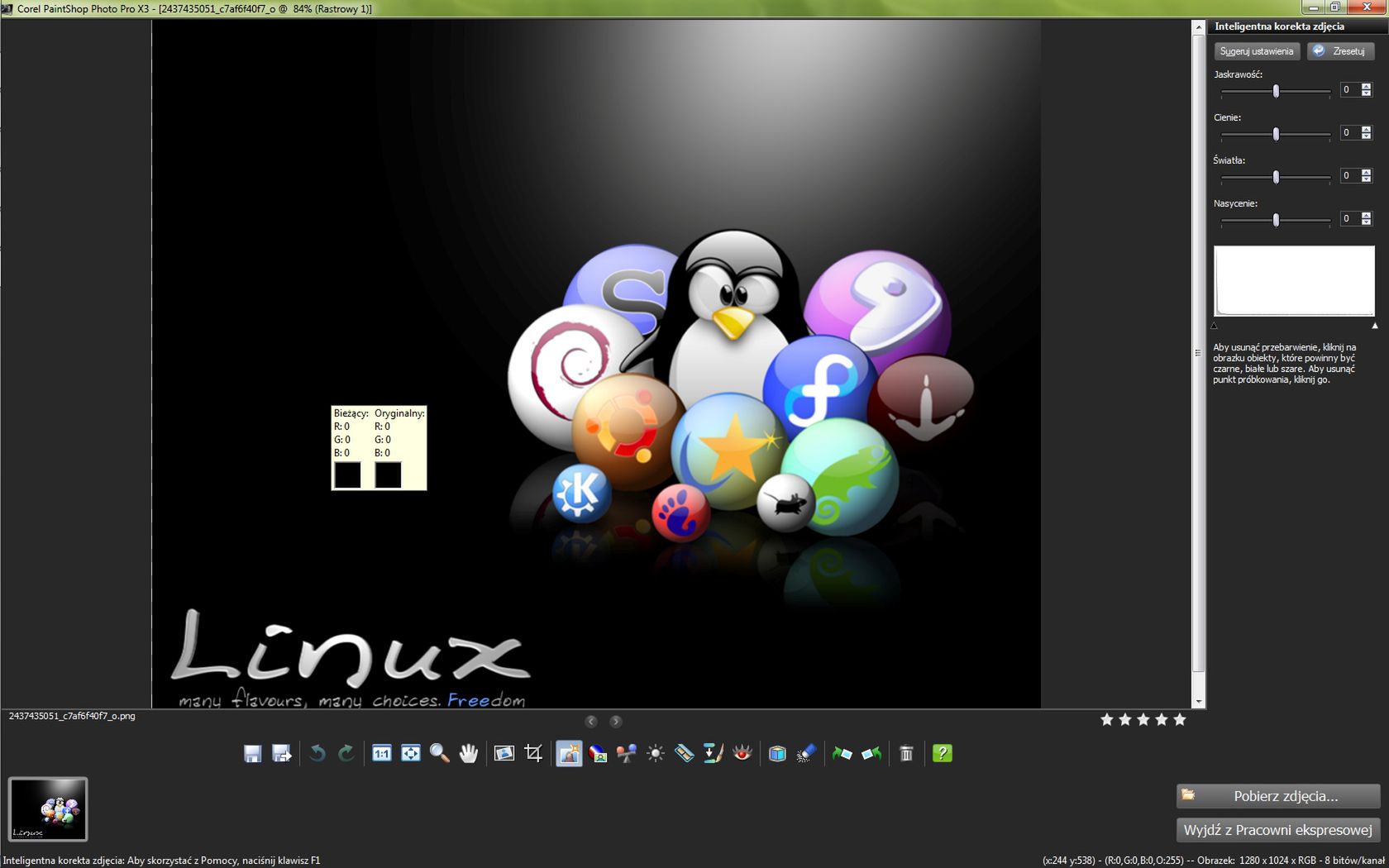Open the Makeover palette tool
The image size is (1389, 868).
684,753
